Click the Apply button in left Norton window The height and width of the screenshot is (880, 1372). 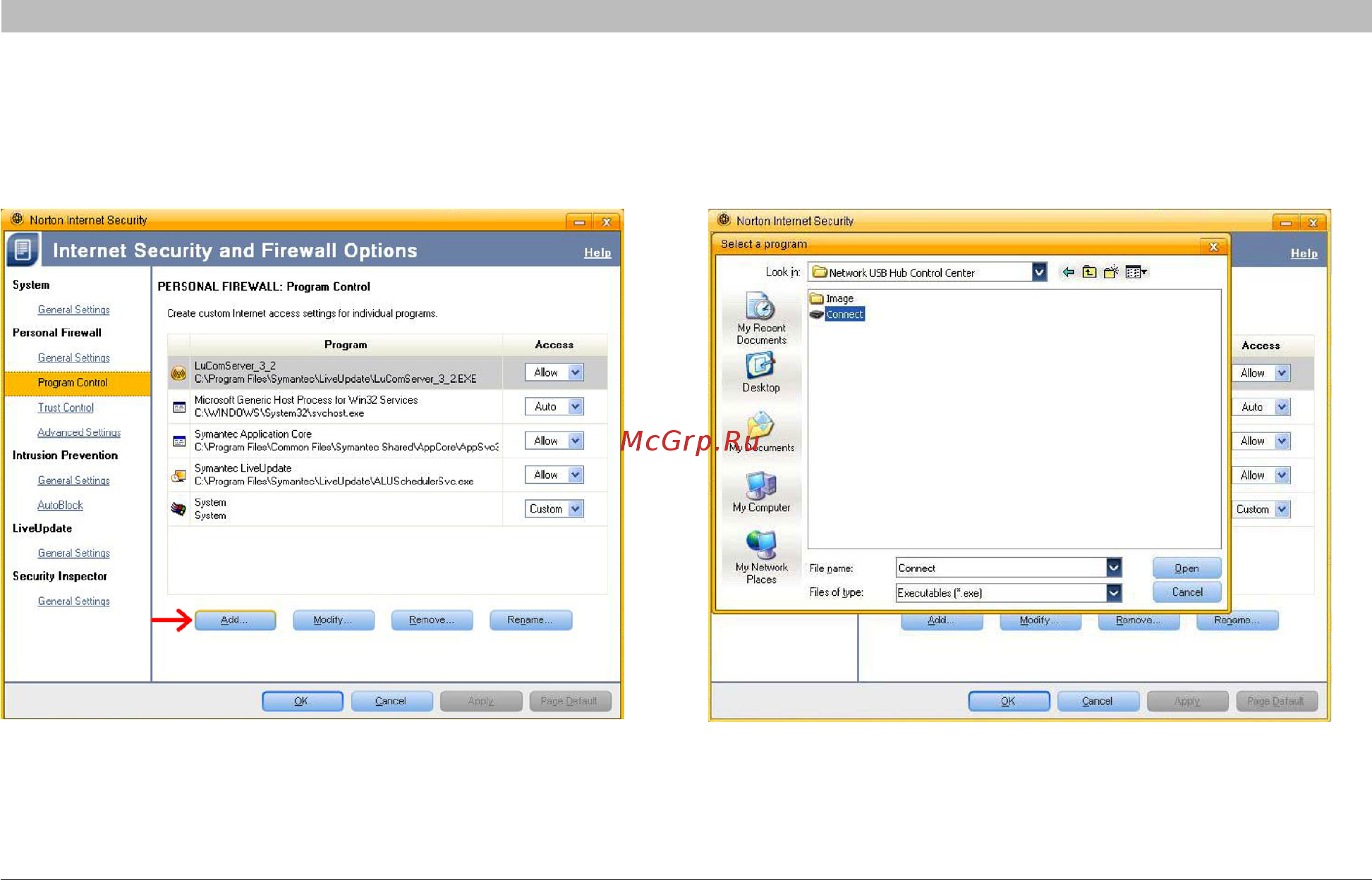click(481, 701)
